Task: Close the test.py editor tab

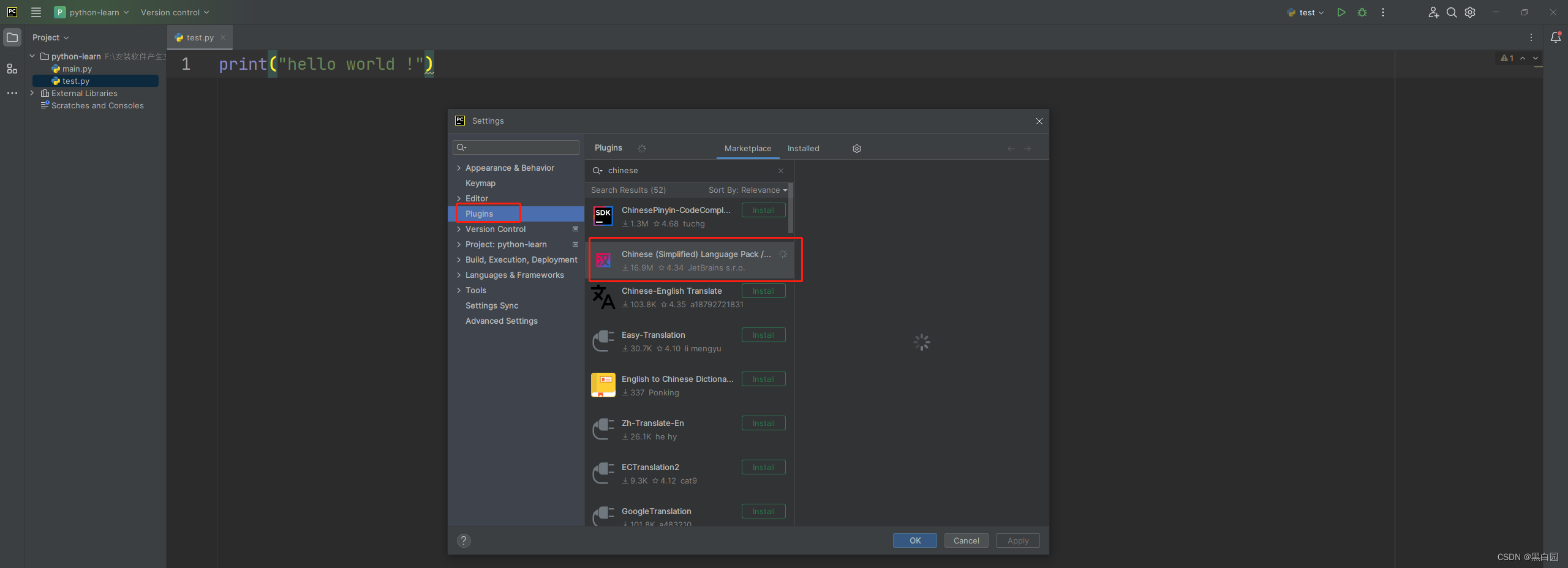Action: [x=223, y=37]
